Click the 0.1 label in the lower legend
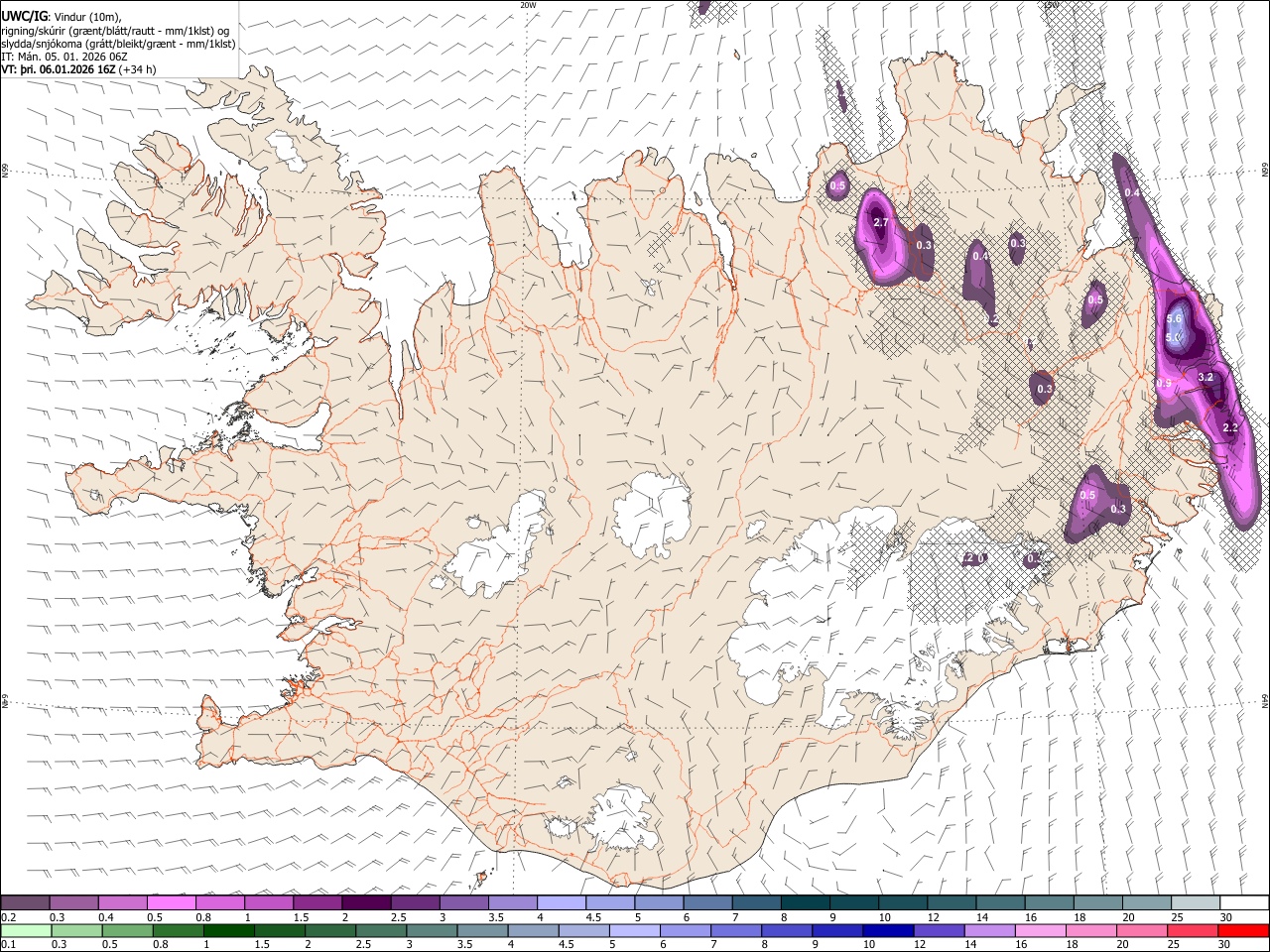 [x=7, y=944]
